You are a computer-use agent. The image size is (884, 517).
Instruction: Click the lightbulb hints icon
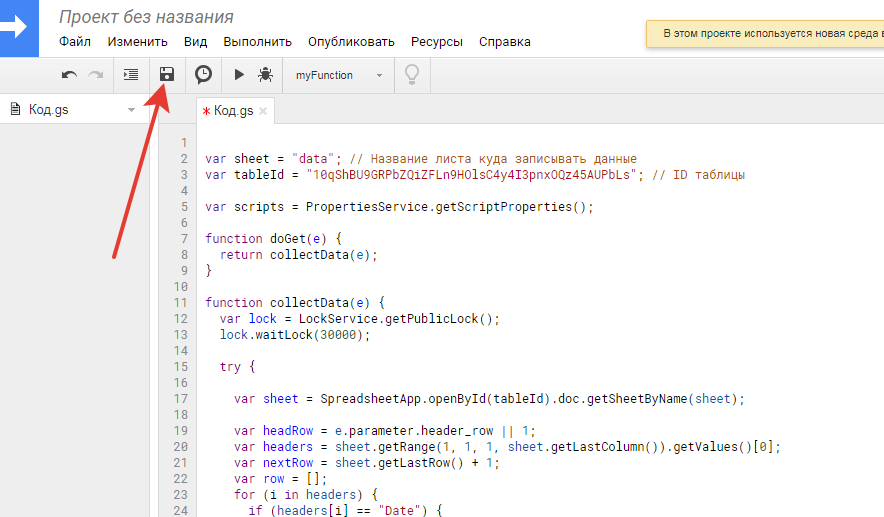[x=412, y=74]
